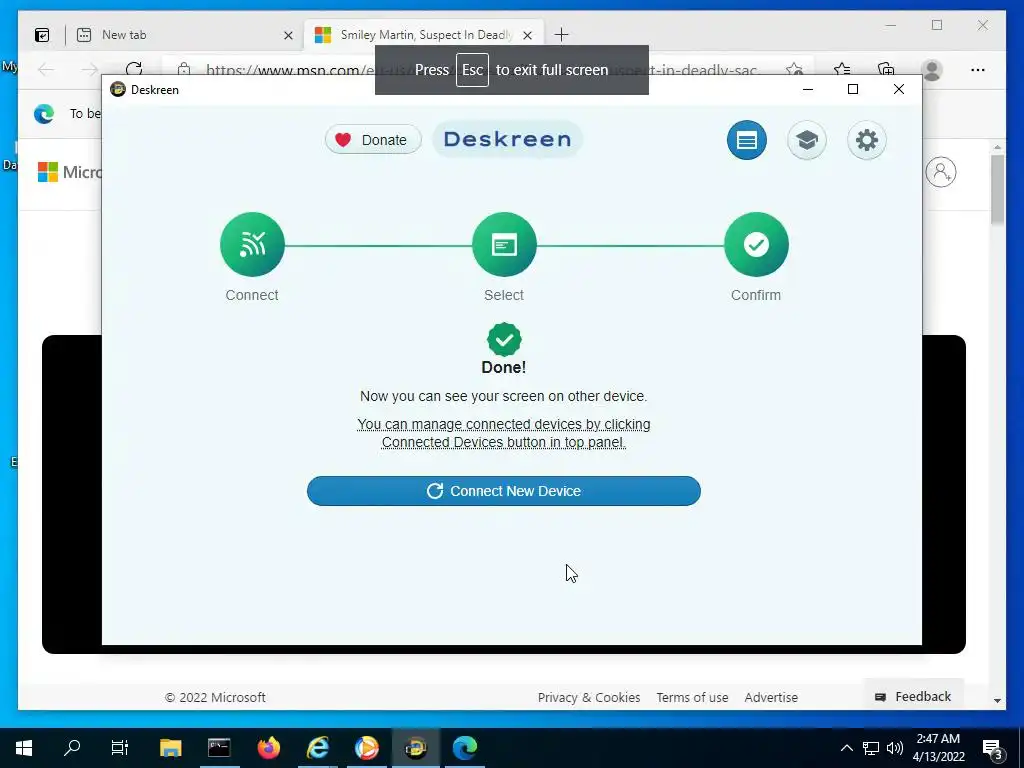Click scrollbar down arrow in Edge

[997, 700]
